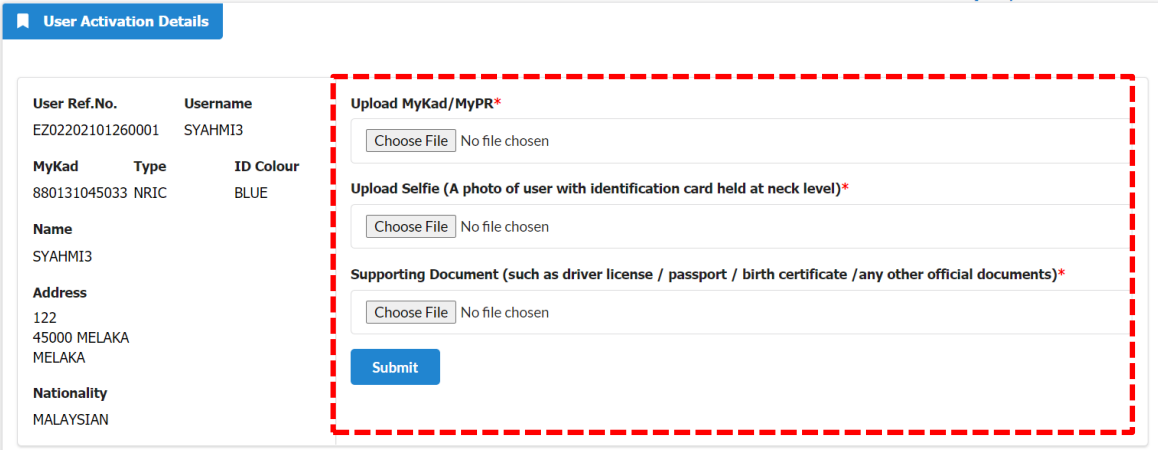Click the BLUE value under ID Colour
Viewport: 1158px width, 452px height.
click(x=250, y=194)
